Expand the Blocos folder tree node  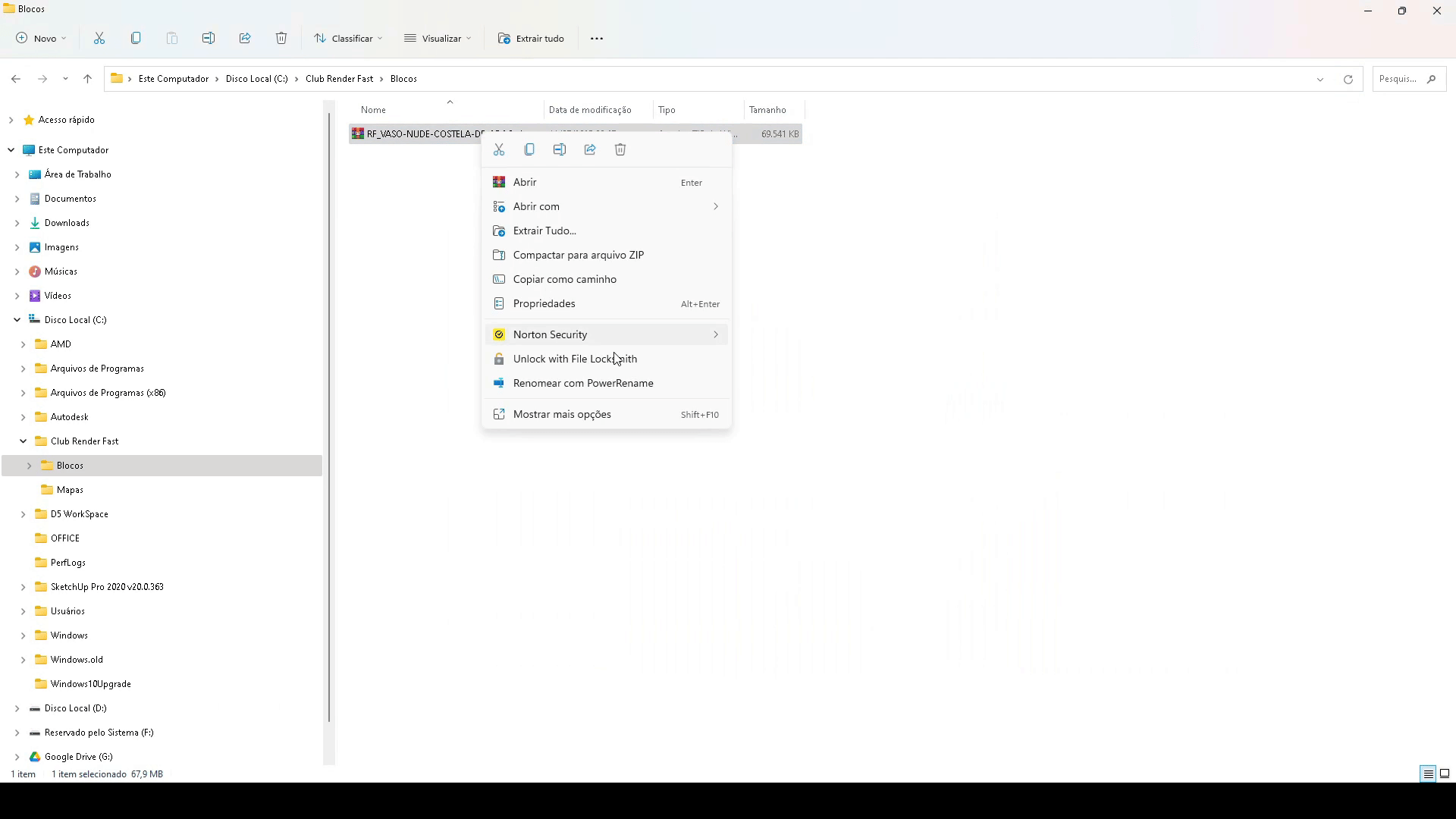point(30,466)
